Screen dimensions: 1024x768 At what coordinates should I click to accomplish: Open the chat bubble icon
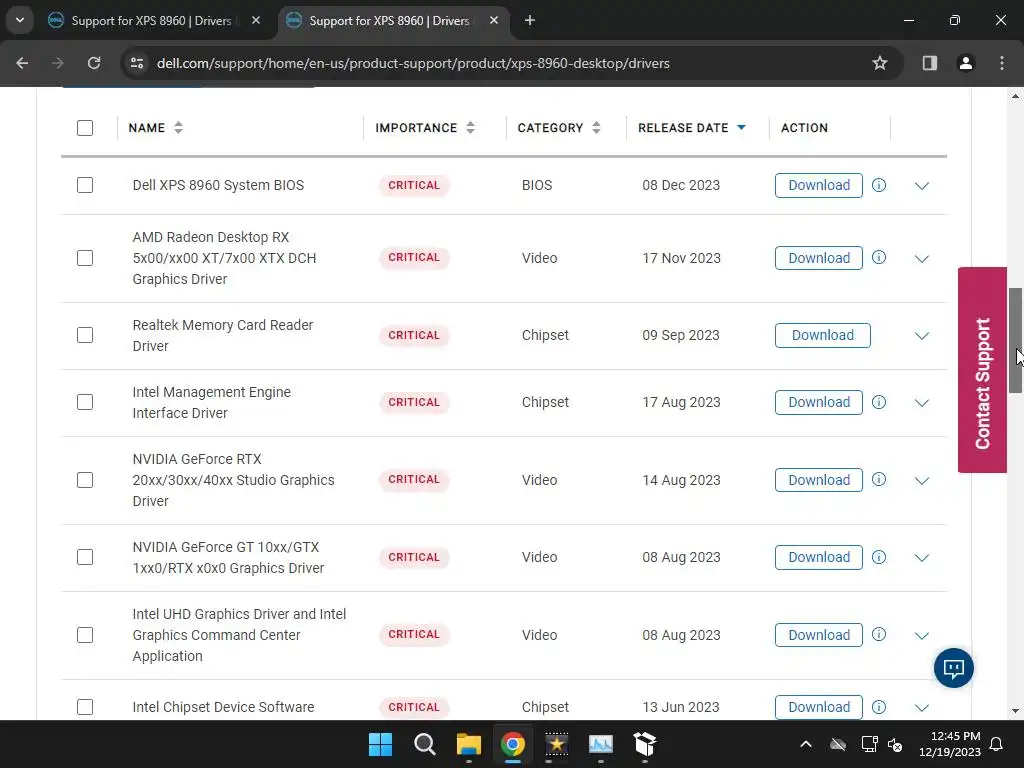(x=953, y=668)
